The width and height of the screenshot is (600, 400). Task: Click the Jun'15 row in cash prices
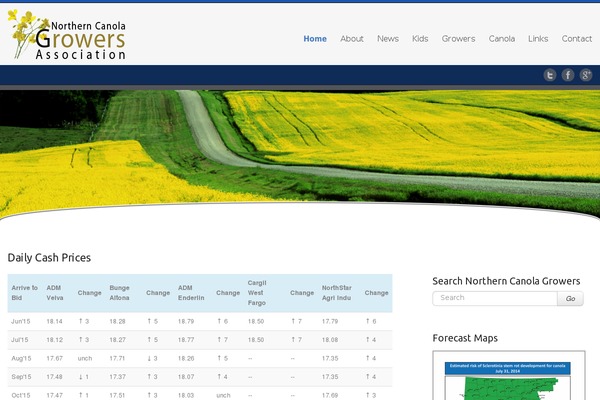tap(22, 321)
